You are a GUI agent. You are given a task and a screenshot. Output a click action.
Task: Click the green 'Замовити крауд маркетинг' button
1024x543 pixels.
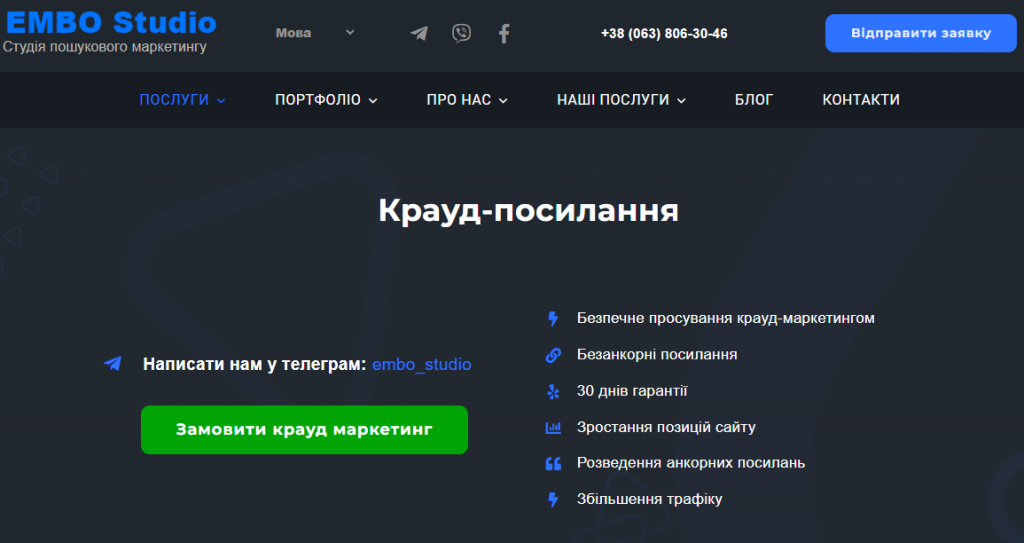(x=304, y=430)
